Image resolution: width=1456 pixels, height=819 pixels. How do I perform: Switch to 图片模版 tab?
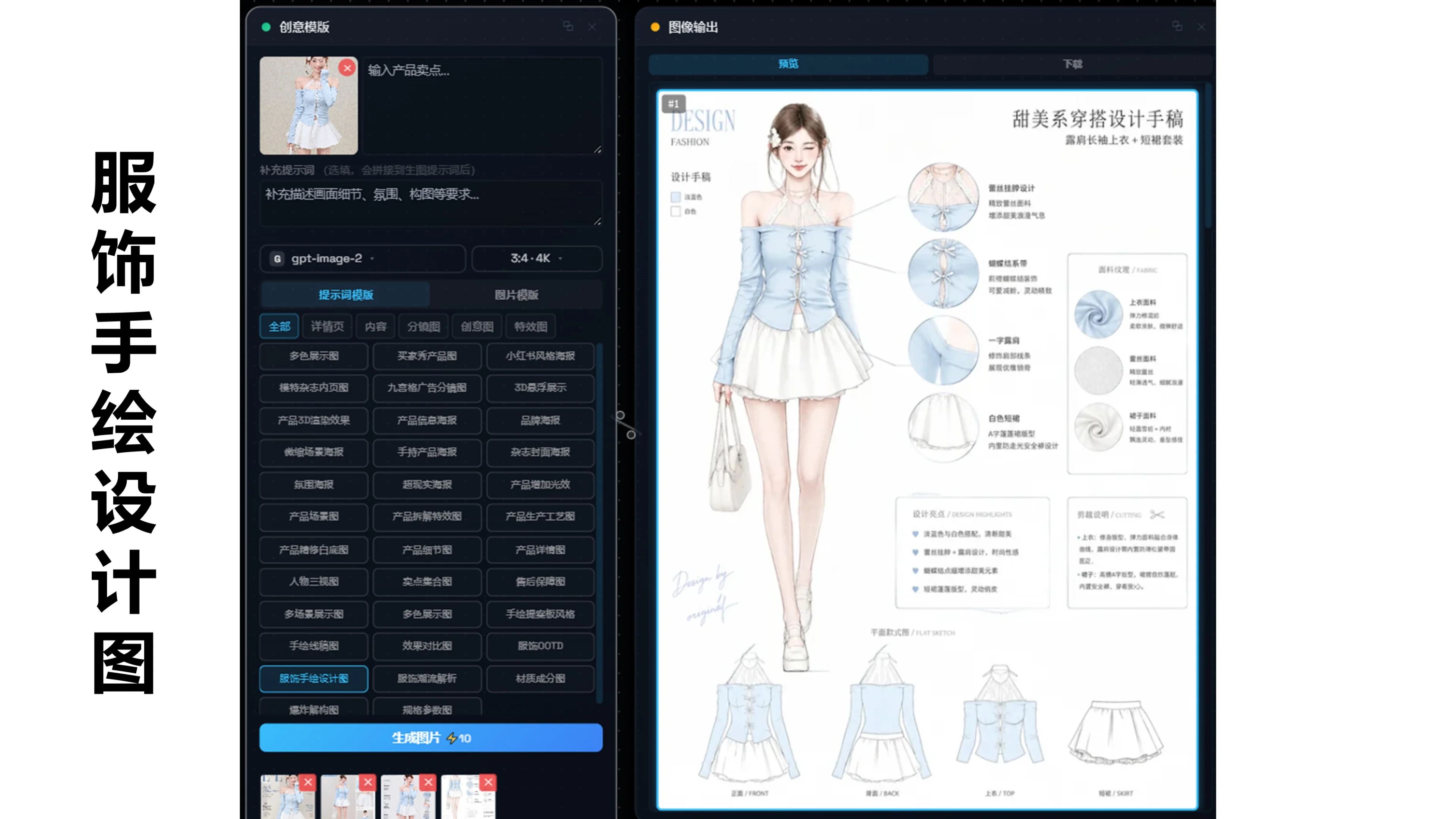click(516, 295)
